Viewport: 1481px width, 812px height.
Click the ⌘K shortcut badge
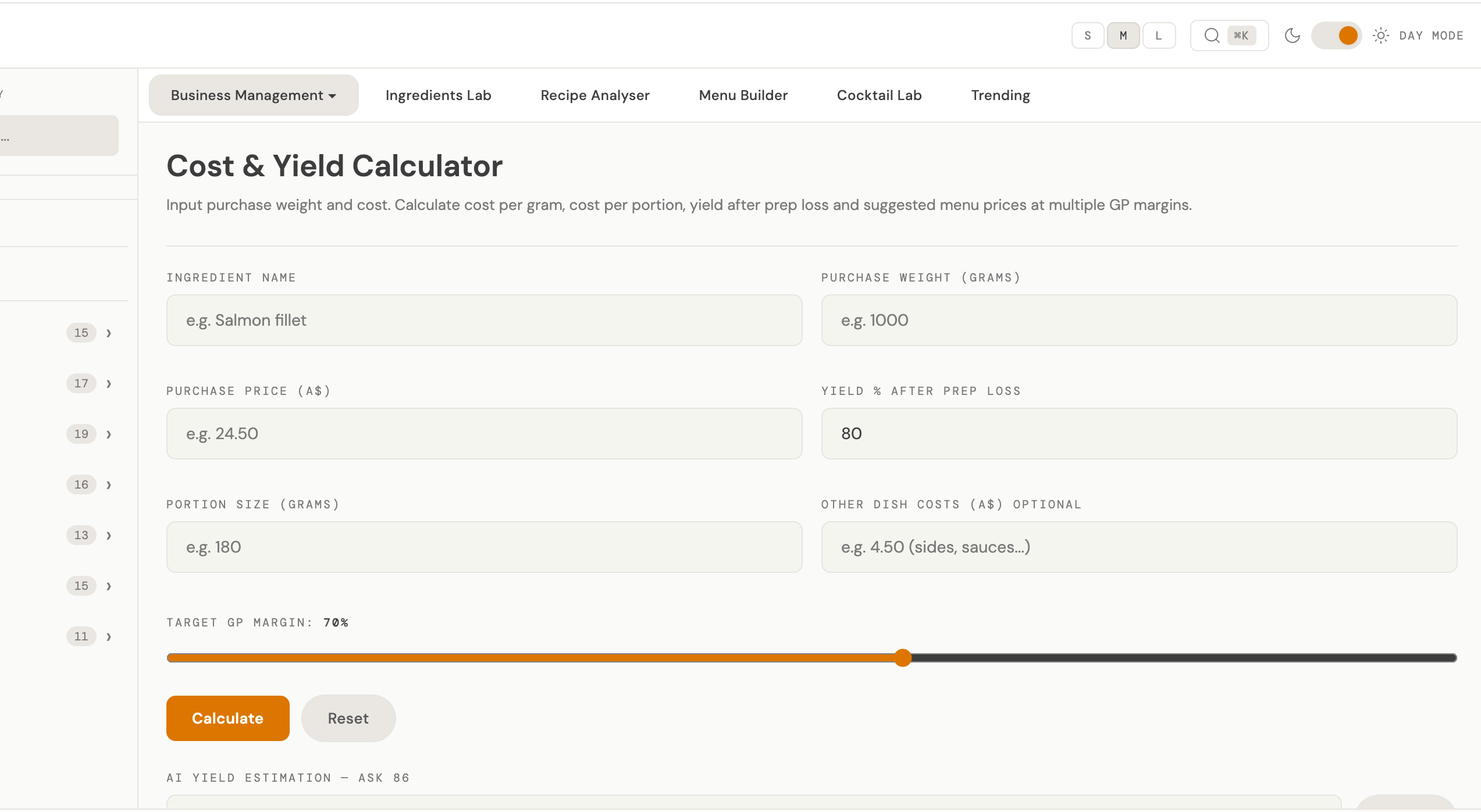click(1241, 35)
